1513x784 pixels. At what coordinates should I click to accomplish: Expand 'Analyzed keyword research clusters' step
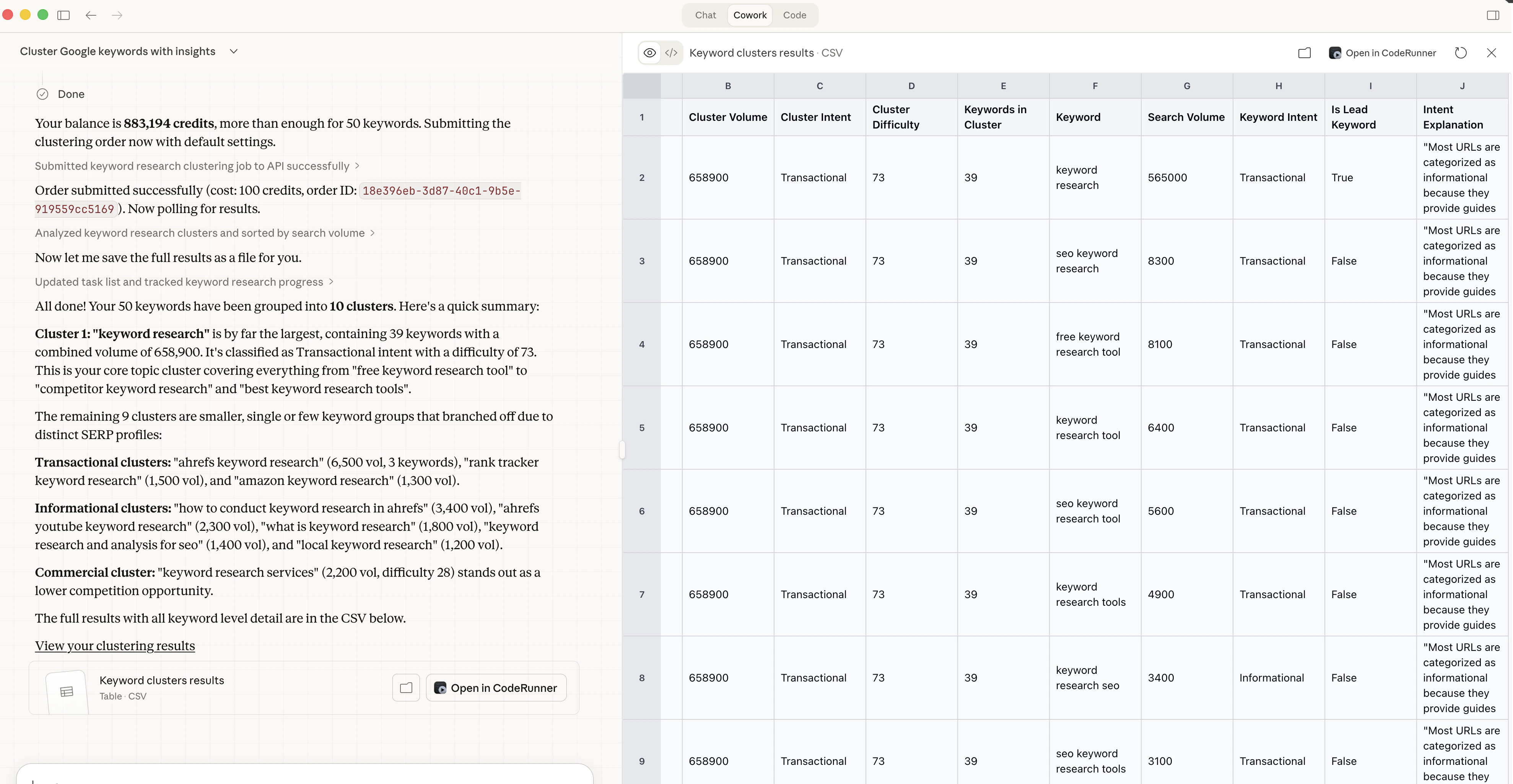pos(205,233)
